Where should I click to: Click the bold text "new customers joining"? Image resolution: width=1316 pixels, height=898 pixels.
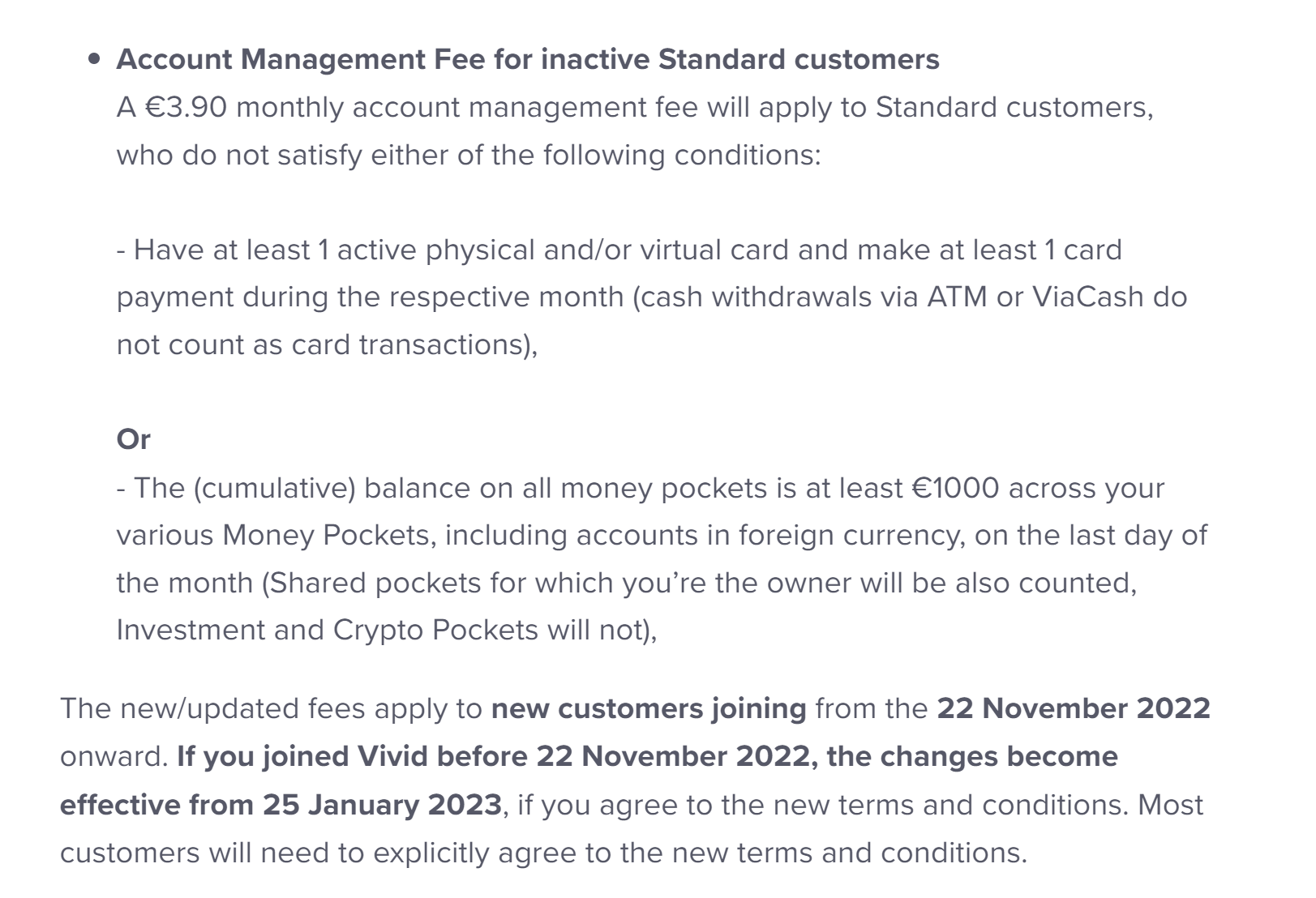[x=649, y=708]
